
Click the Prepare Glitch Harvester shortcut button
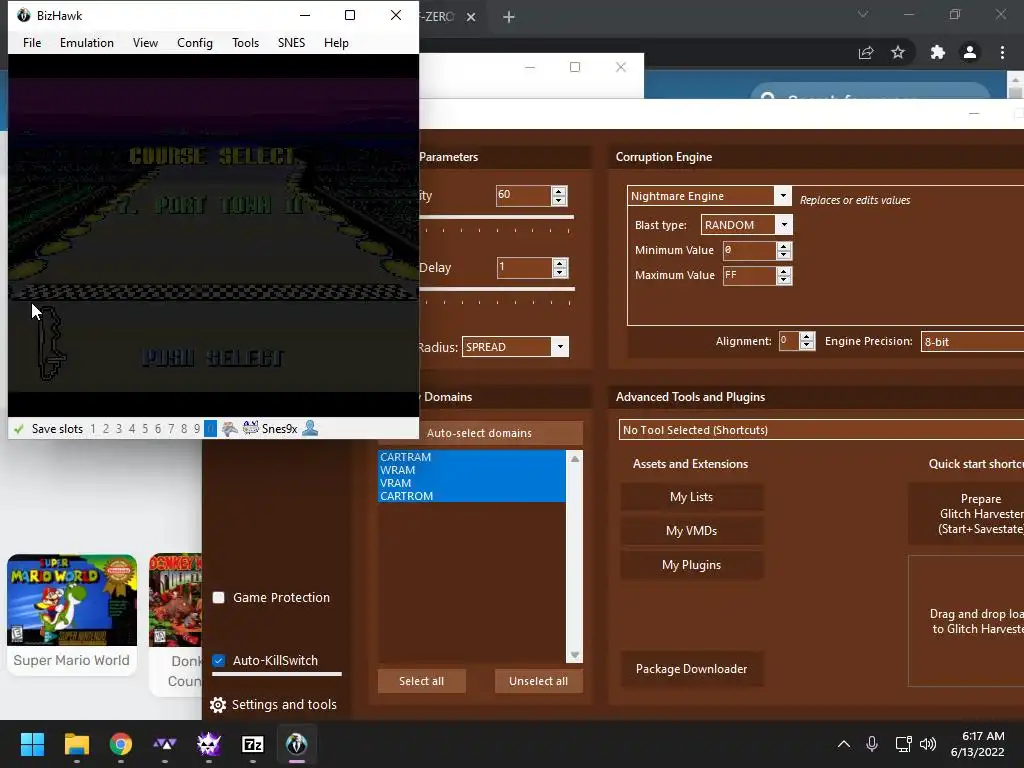pos(967,514)
